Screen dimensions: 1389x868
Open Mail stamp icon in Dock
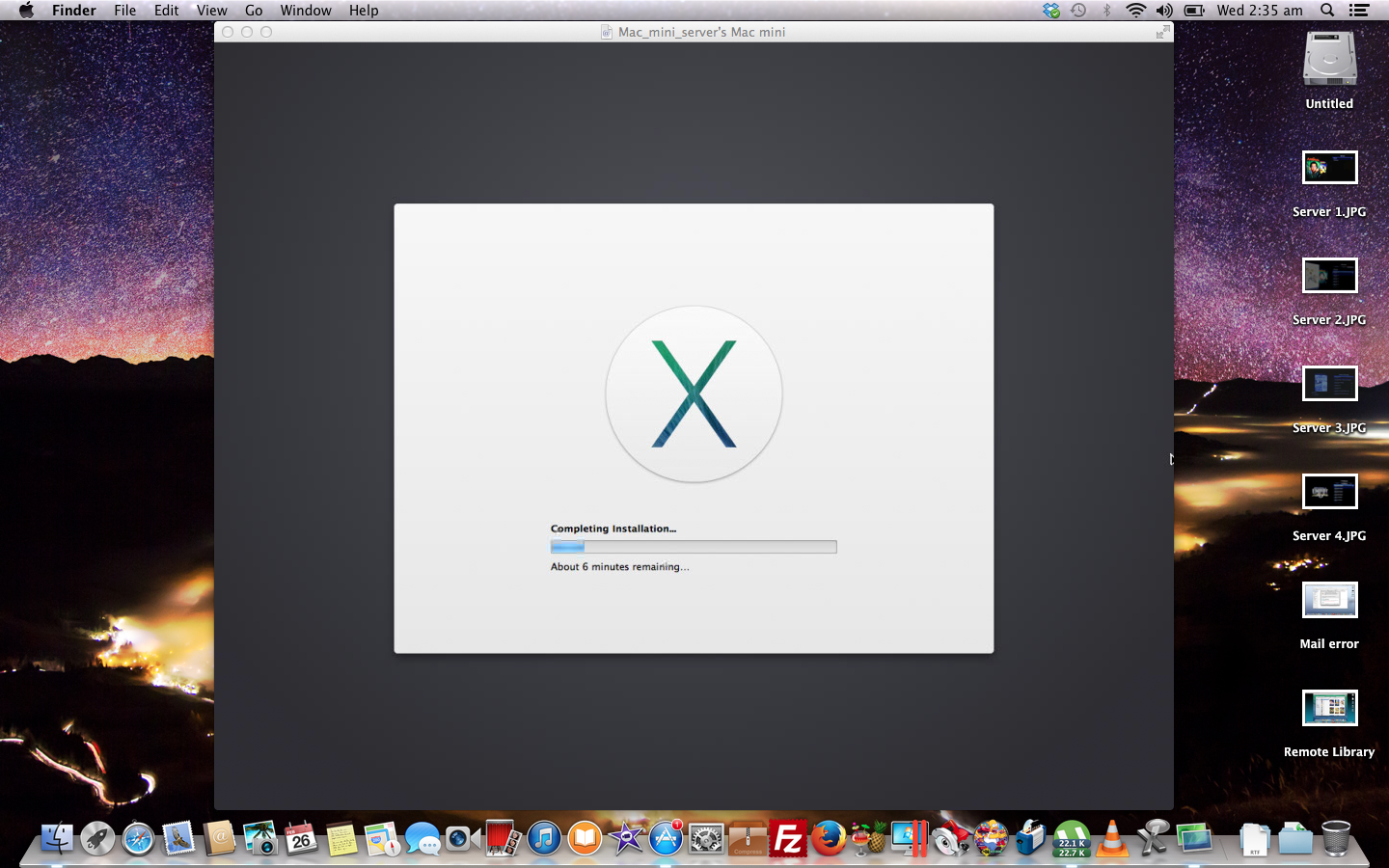point(178,838)
